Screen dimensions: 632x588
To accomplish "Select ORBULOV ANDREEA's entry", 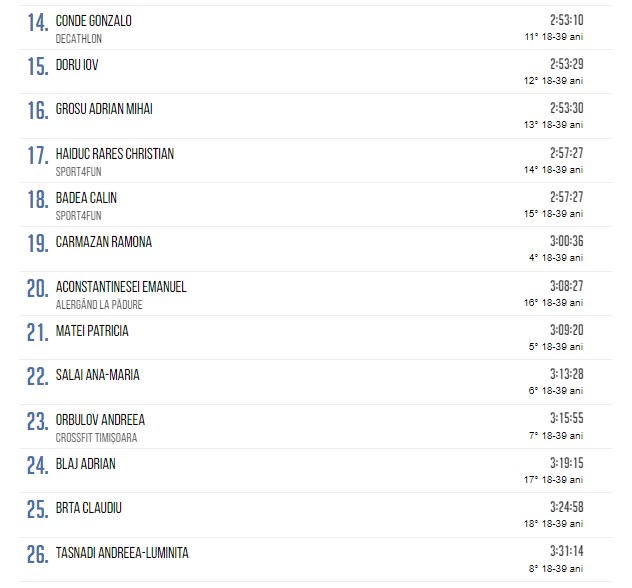I will tap(100, 420).
